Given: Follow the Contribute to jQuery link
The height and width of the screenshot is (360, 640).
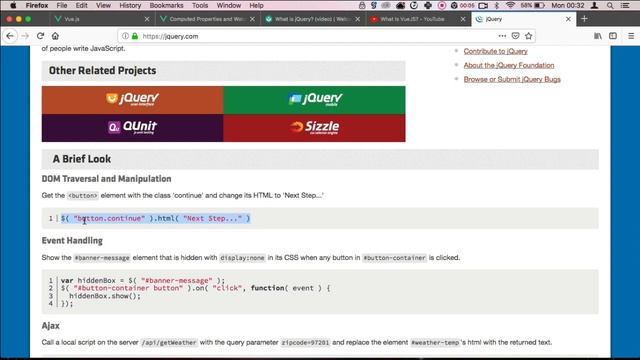Looking at the screenshot, I should [x=496, y=51].
